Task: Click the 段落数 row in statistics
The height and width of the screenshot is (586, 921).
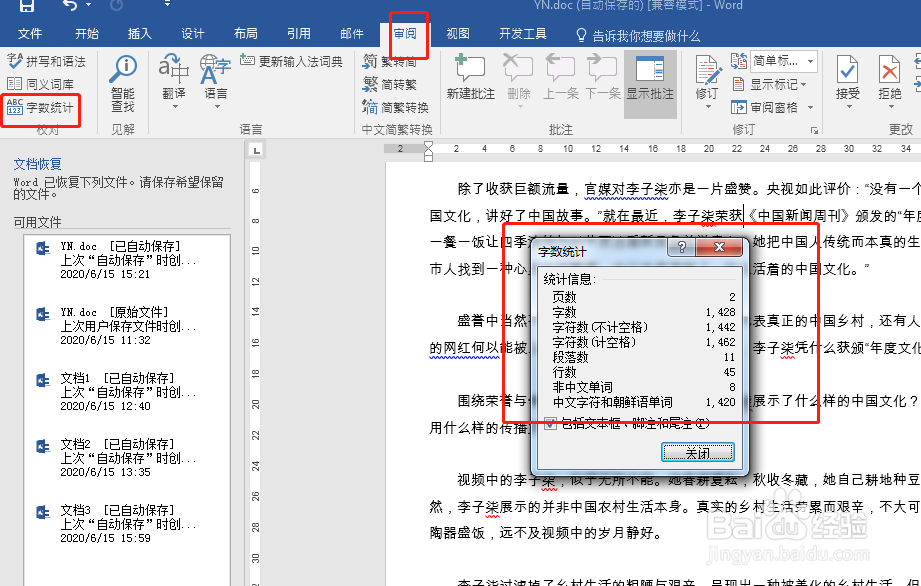Action: point(644,357)
